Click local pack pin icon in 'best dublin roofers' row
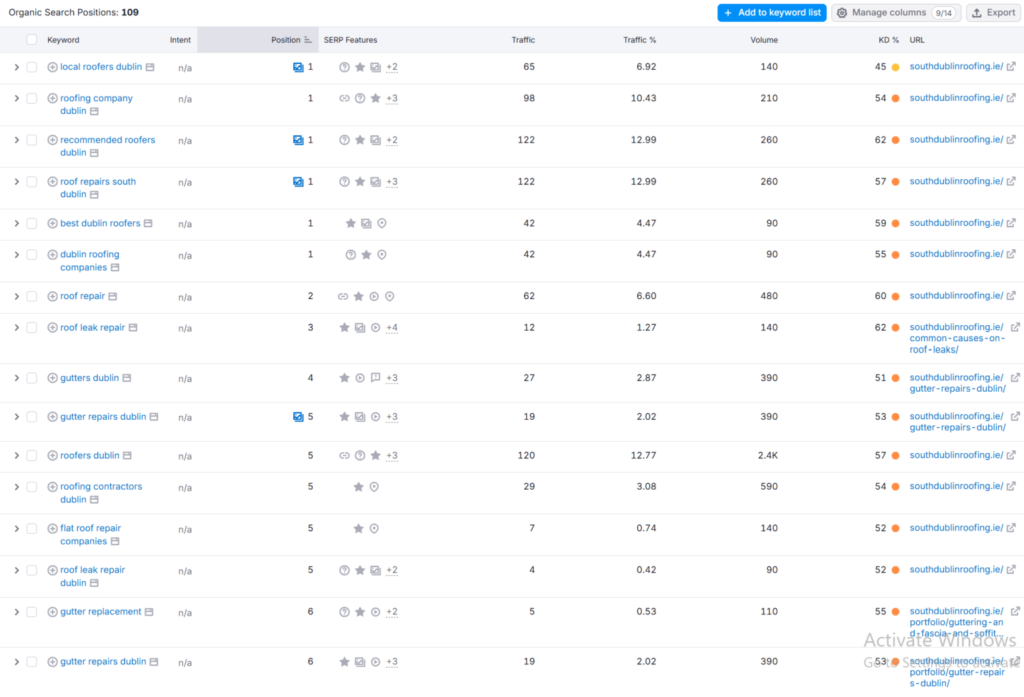The image size is (1024, 697). pyautogui.click(x=382, y=223)
